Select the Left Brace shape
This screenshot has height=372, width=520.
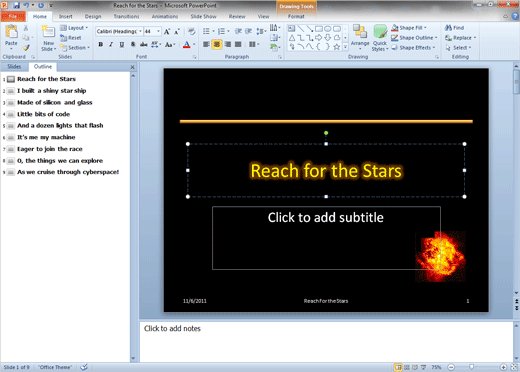319,47
